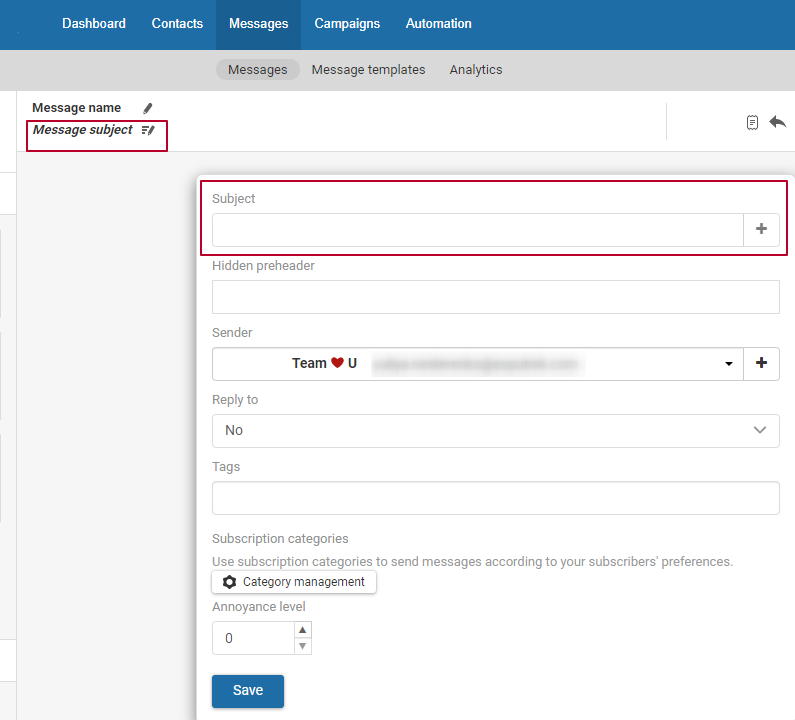
Task: Click the pencil icon next to Message name
Action: point(148,108)
